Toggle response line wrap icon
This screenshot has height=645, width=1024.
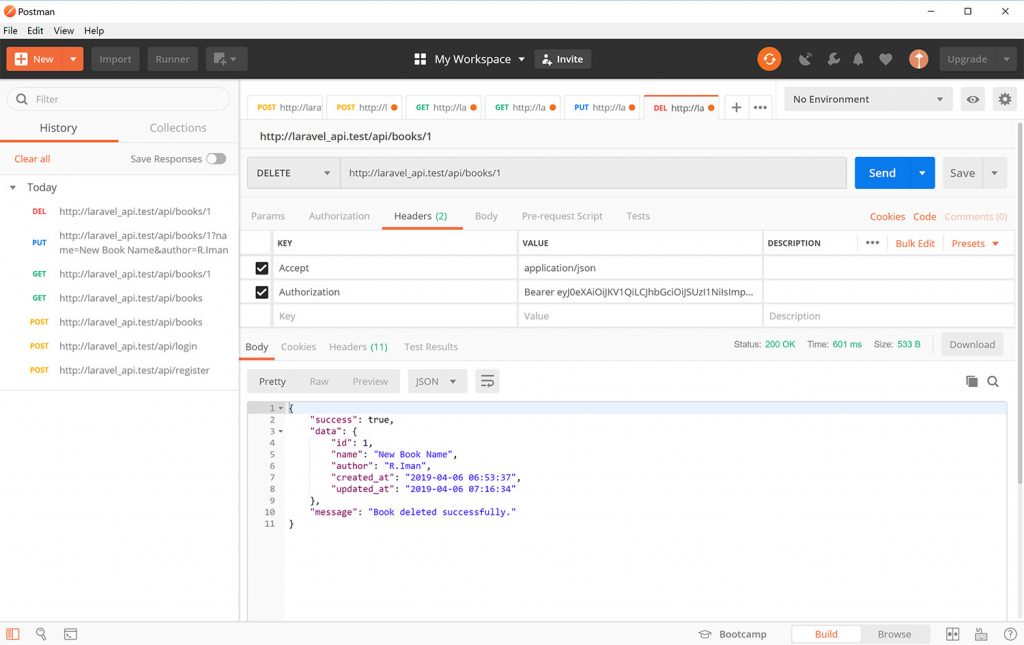(487, 381)
